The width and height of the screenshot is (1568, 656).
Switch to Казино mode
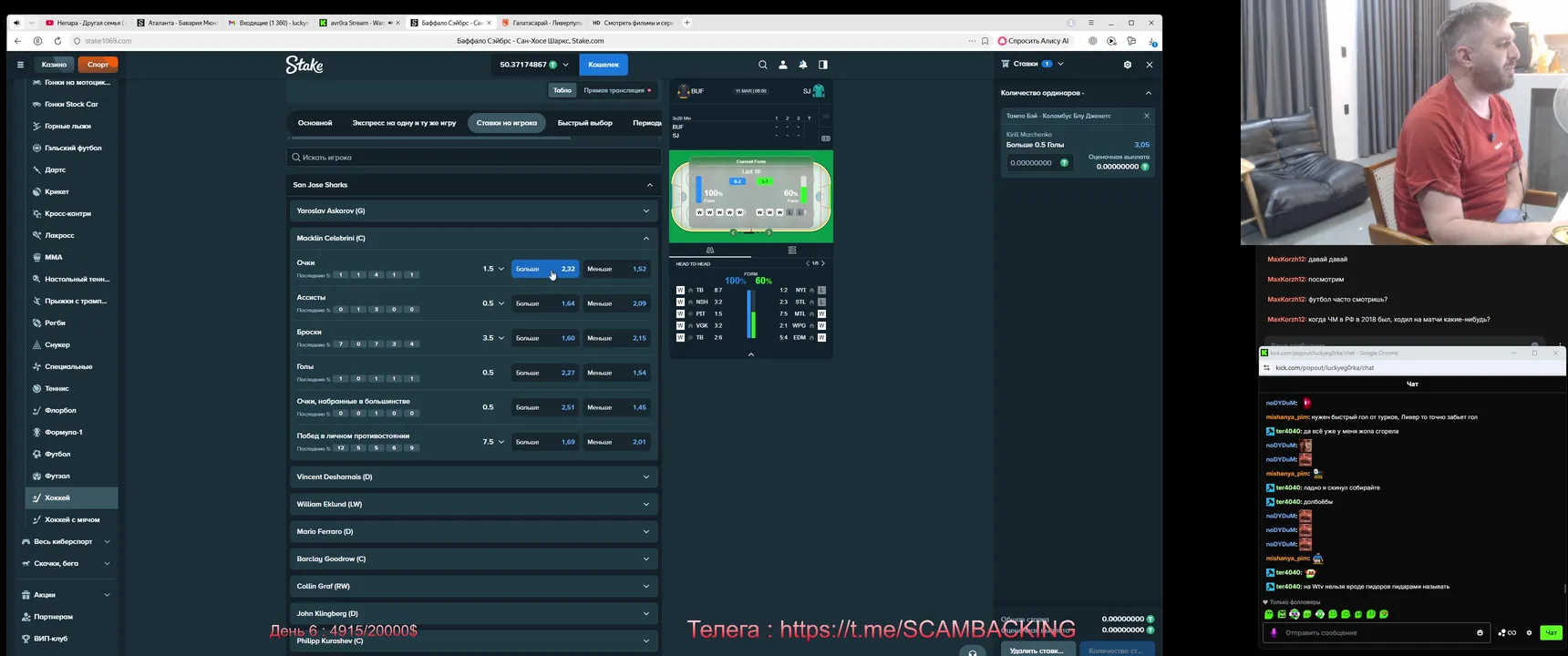(54, 65)
